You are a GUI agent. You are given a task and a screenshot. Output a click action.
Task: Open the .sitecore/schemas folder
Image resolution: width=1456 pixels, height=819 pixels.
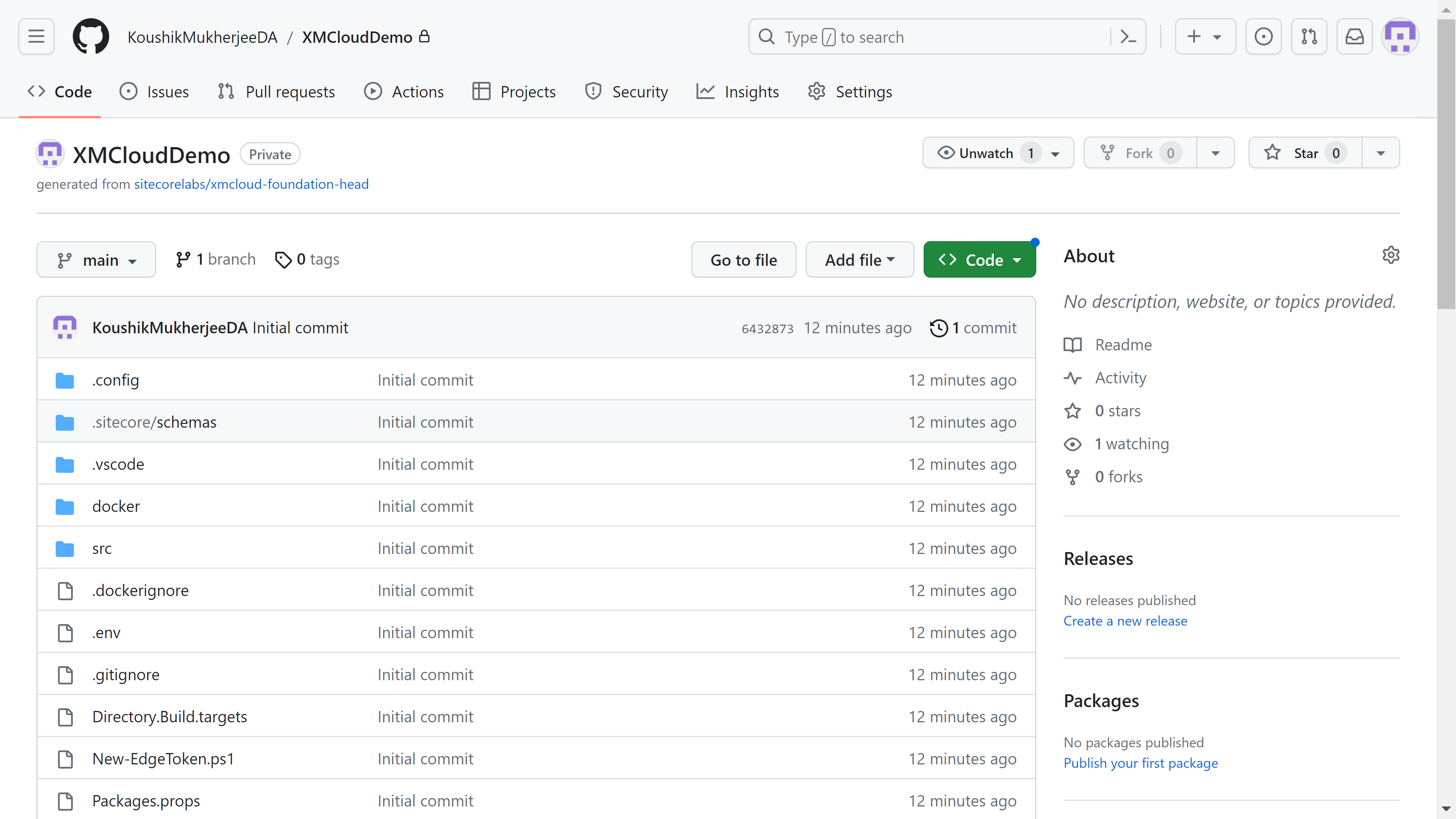(x=154, y=422)
